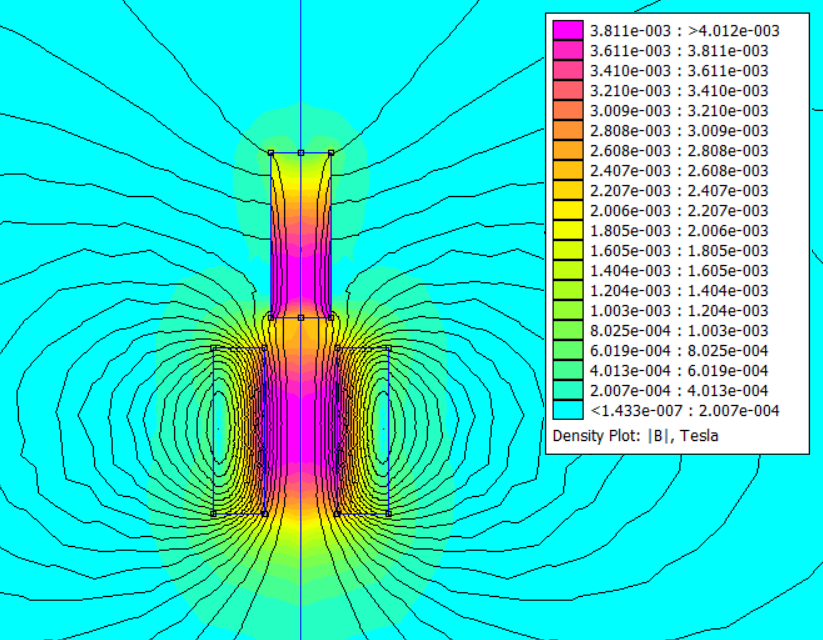The width and height of the screenshot is (823, 640).
Task: Click the top center node on the axis
Action: coord(301,152)
